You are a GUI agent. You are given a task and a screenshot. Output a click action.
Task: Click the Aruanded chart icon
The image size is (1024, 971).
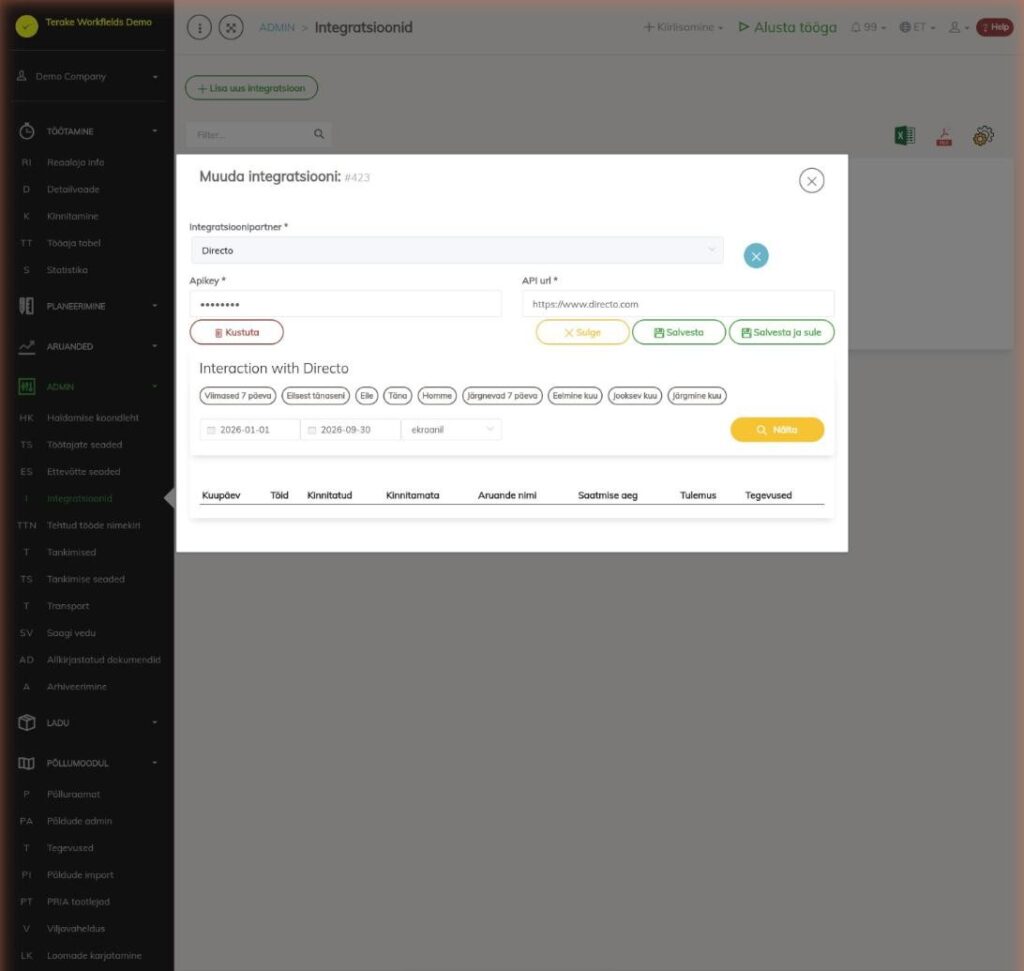pos(27,347)
